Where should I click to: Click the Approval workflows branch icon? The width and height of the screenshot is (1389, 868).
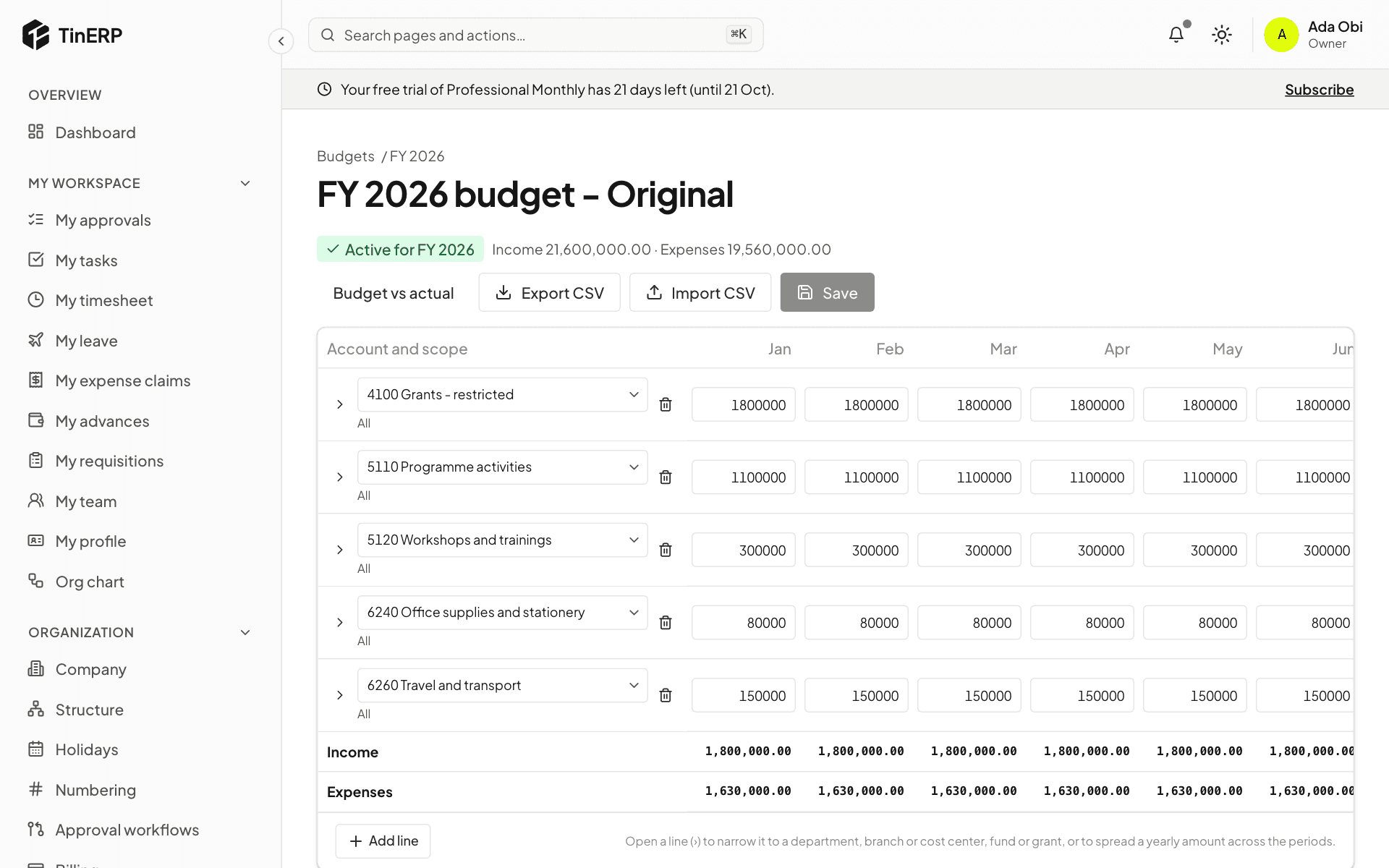(x=35, y=829)
